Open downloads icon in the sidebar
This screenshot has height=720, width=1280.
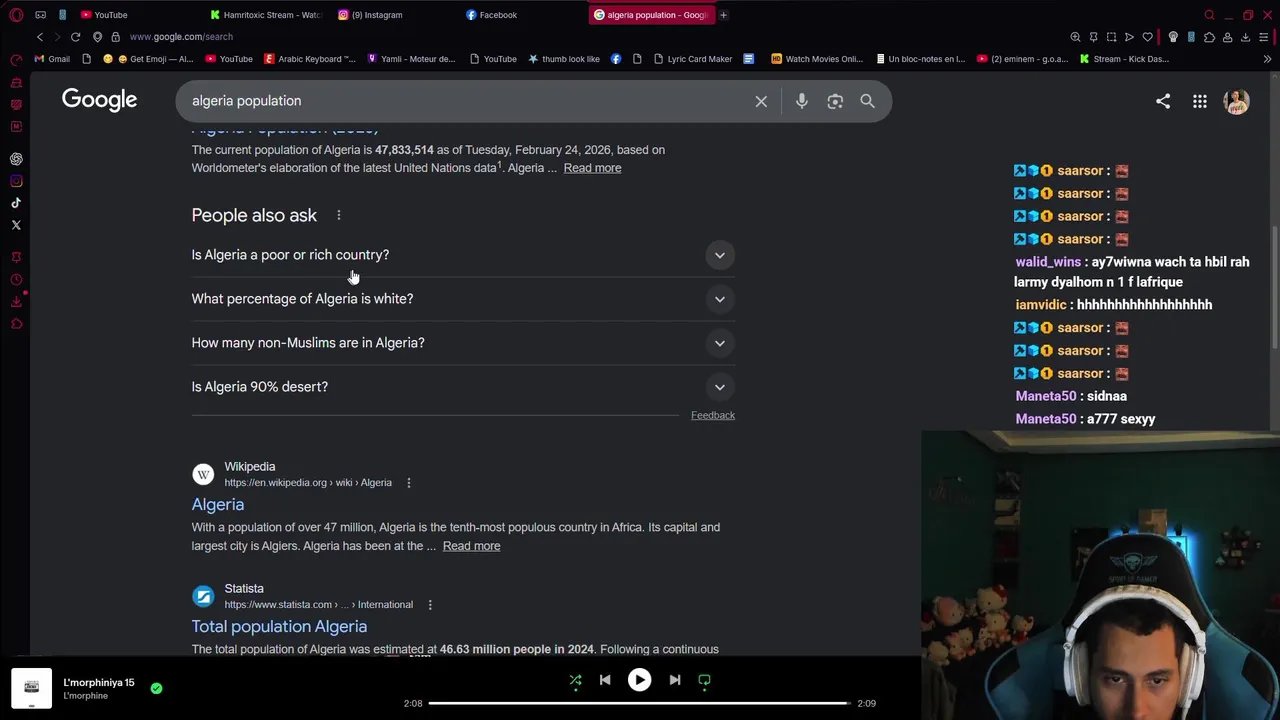coord(16,301)
